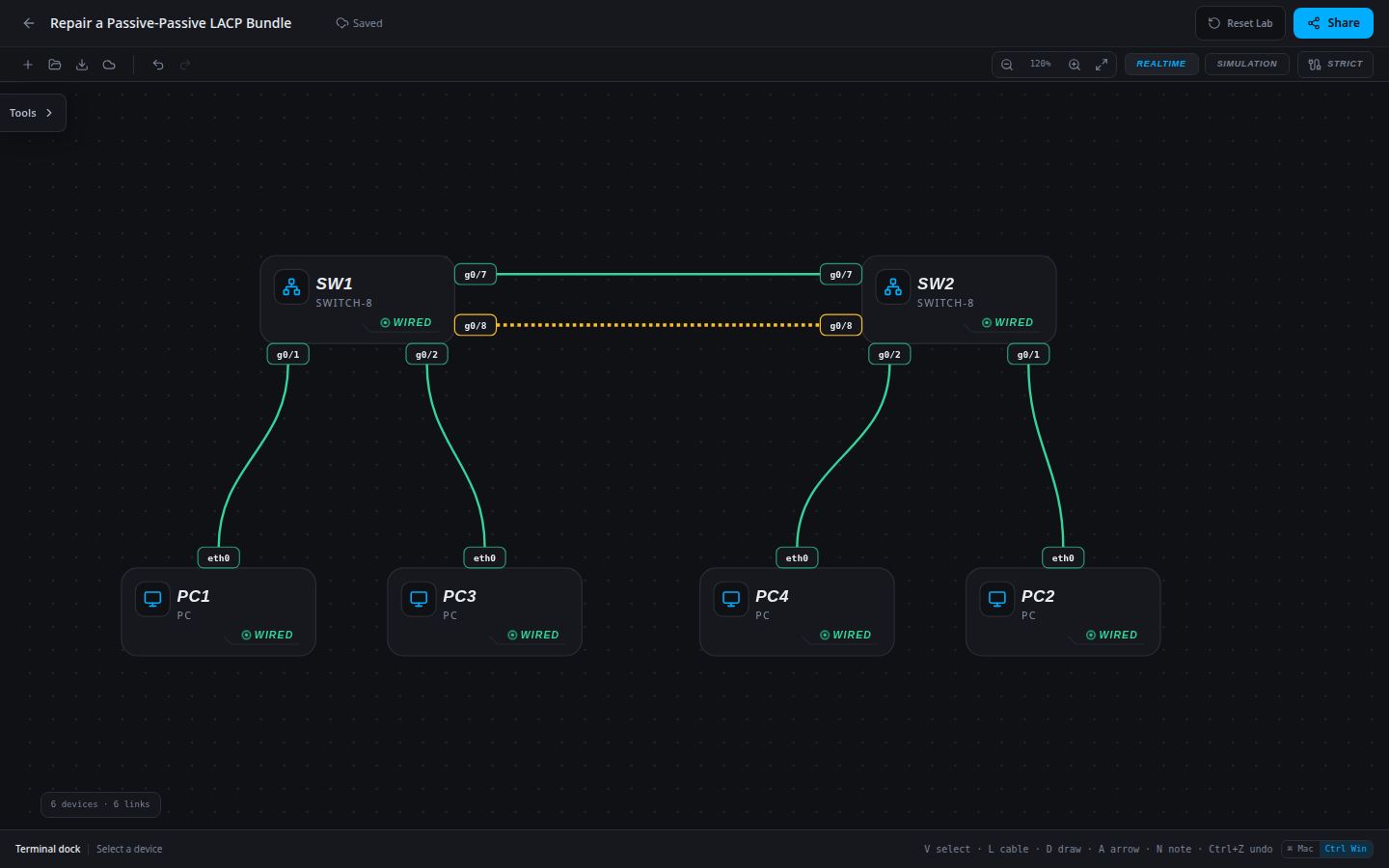The height and width of the screenshot is (868, 1389).
Task: Click the PC3 device name
Action: pos(460,596)
